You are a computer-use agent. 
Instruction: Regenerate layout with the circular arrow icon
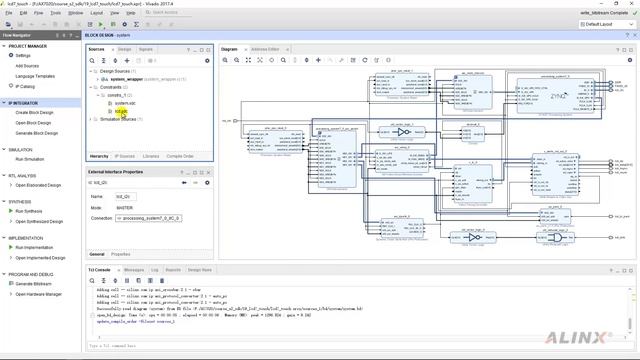coord(365,60)
